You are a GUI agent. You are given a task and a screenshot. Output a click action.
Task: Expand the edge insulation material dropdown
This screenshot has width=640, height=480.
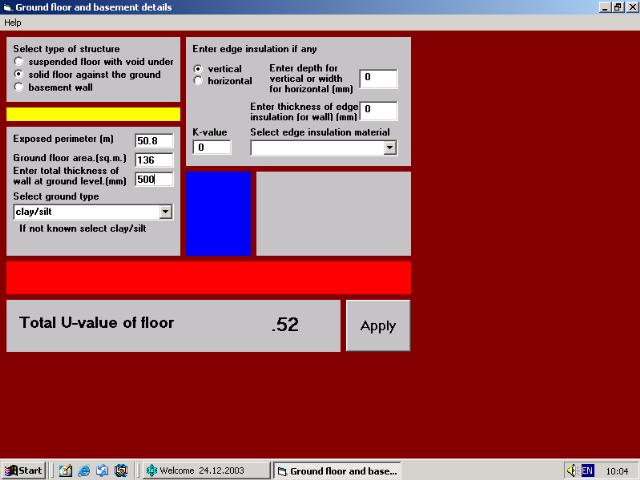pos(390,148)
